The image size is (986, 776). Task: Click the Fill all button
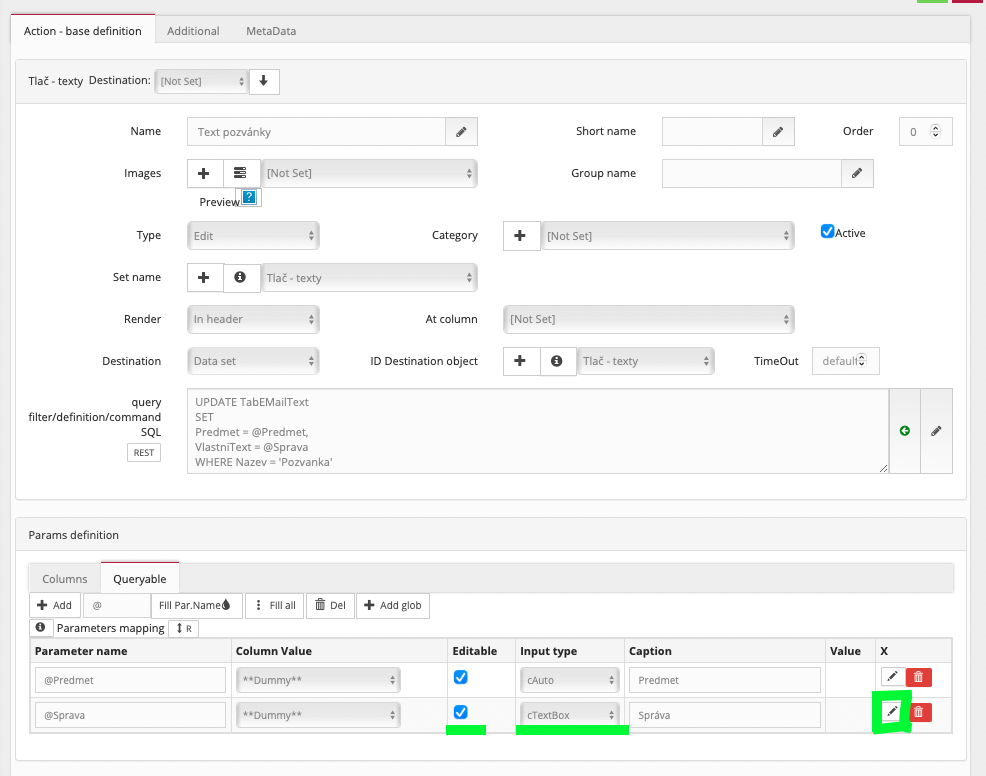coord(273,605)
